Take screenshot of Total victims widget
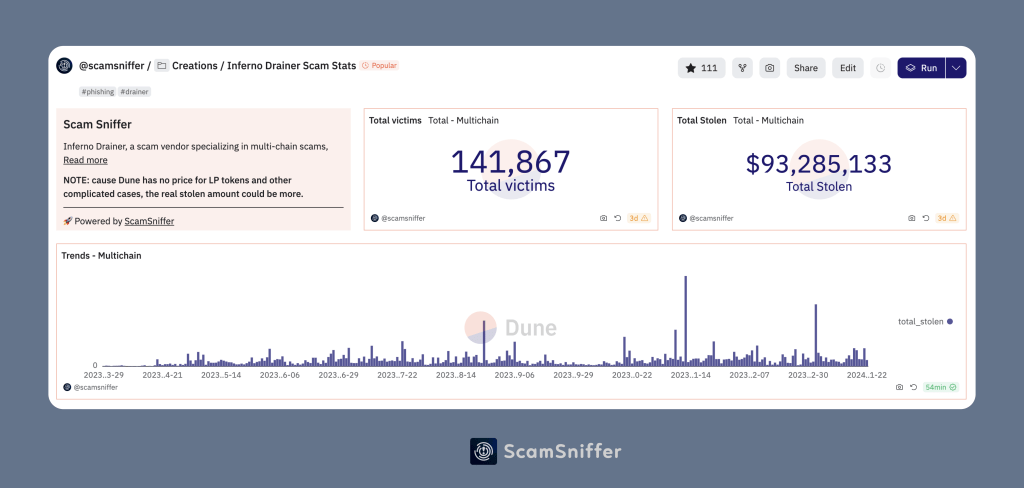 coord(603,218)
